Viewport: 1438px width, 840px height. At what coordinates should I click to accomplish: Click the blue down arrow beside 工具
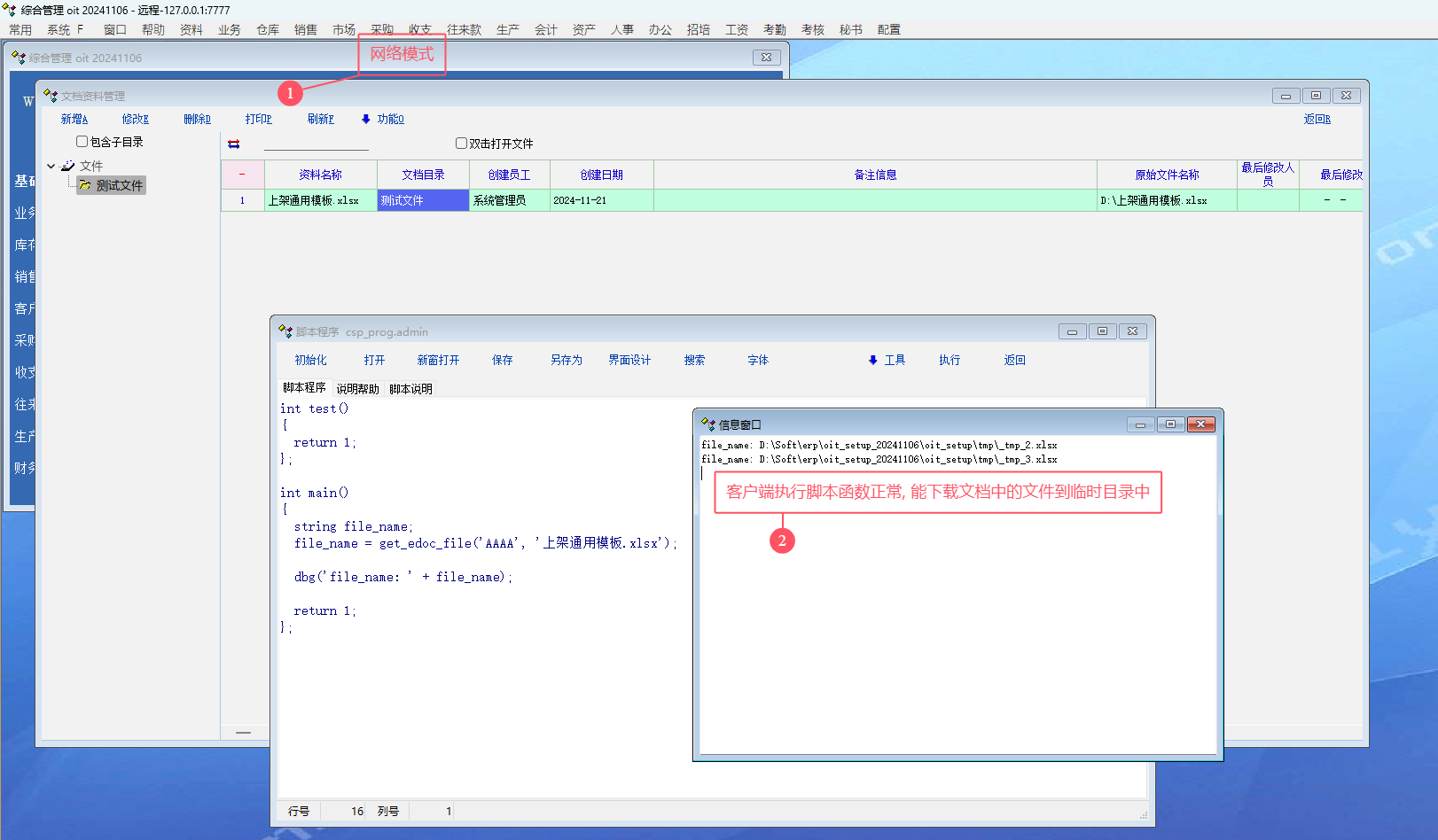[872, 360]
